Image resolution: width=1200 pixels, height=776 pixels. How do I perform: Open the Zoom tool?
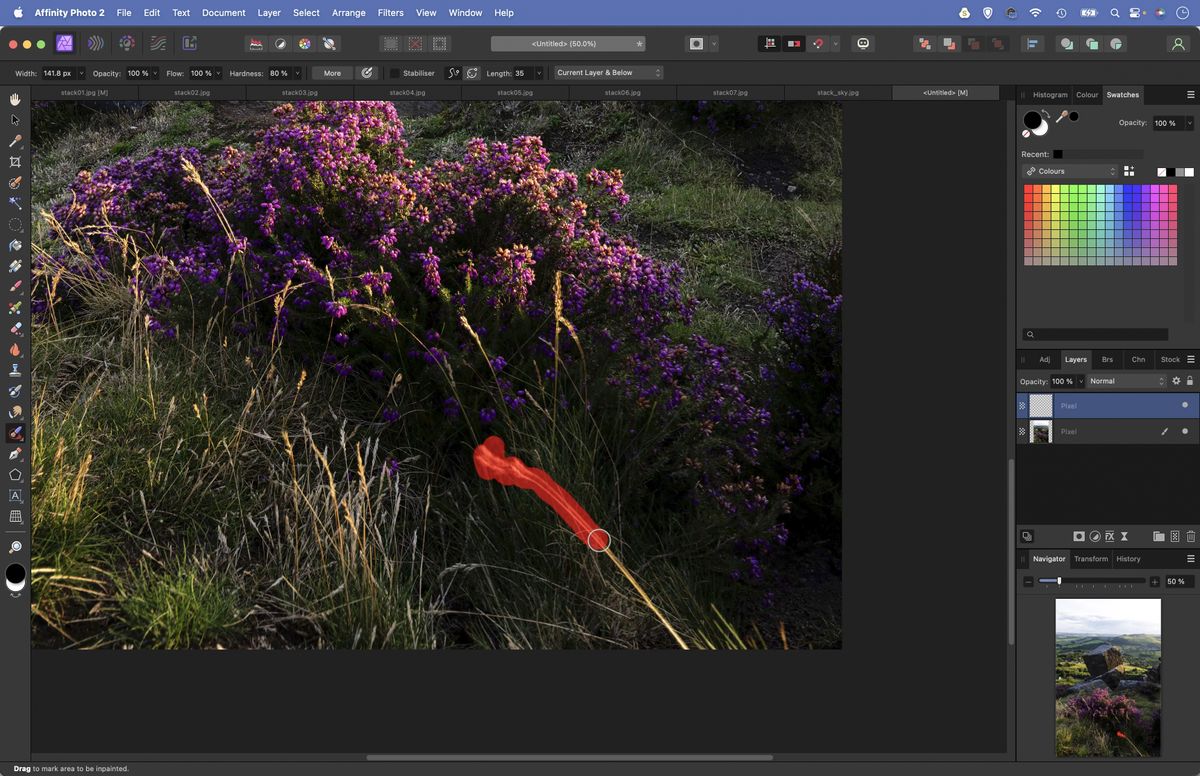point(16,546)
